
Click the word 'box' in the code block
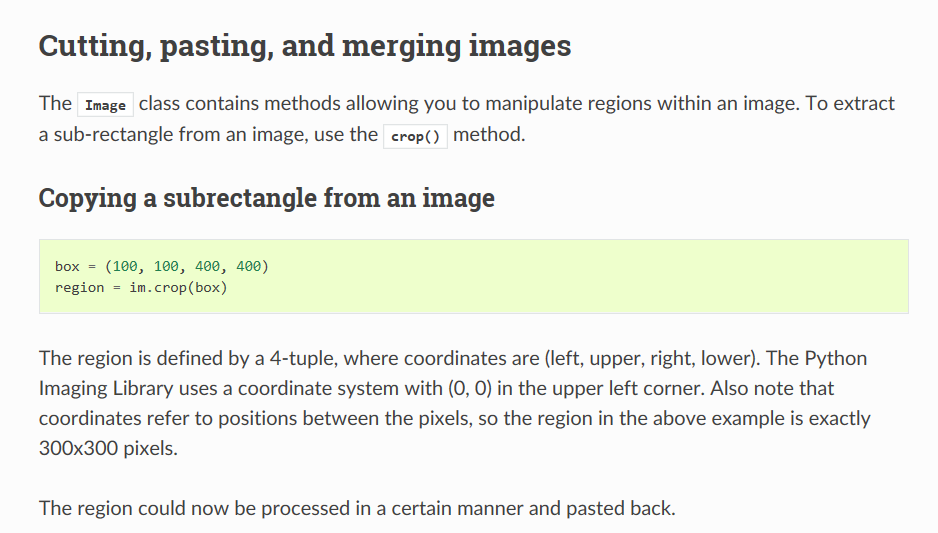point(67,266)
